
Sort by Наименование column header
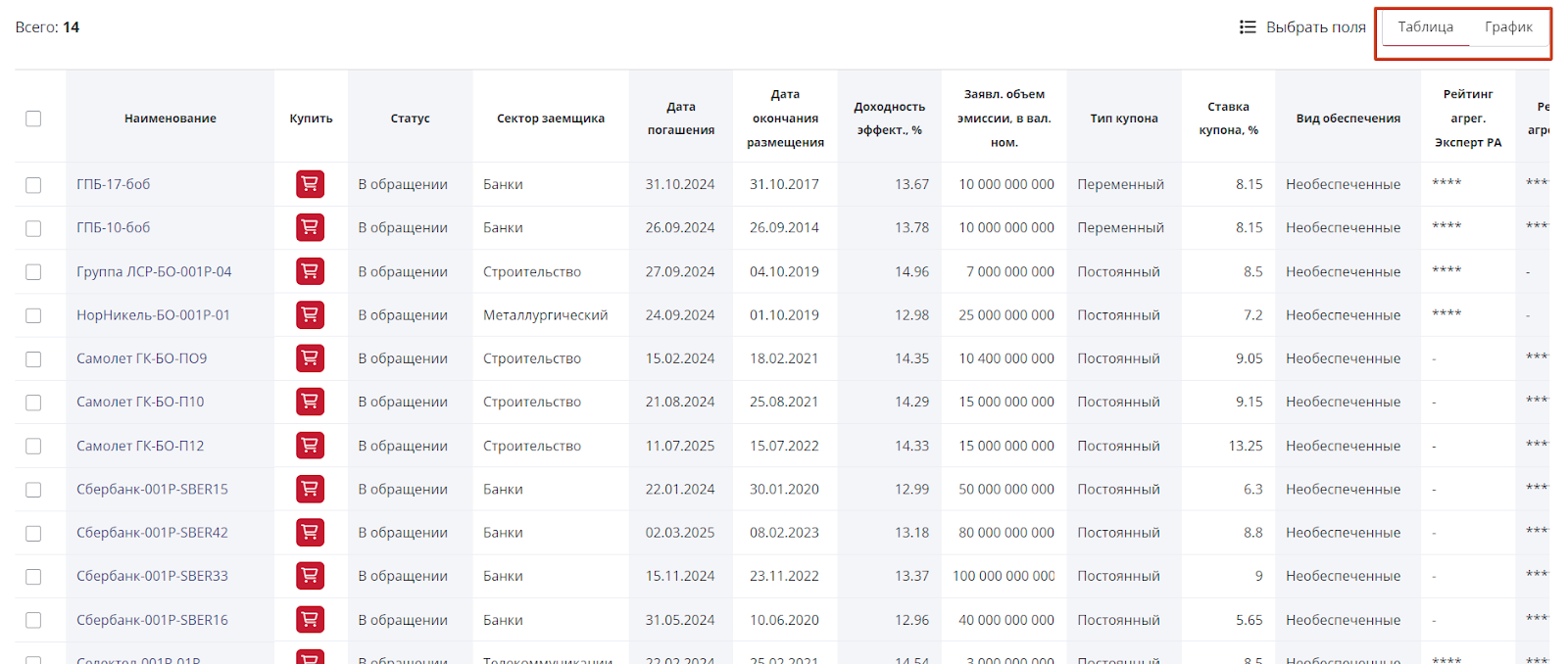[x=171, y=119]
